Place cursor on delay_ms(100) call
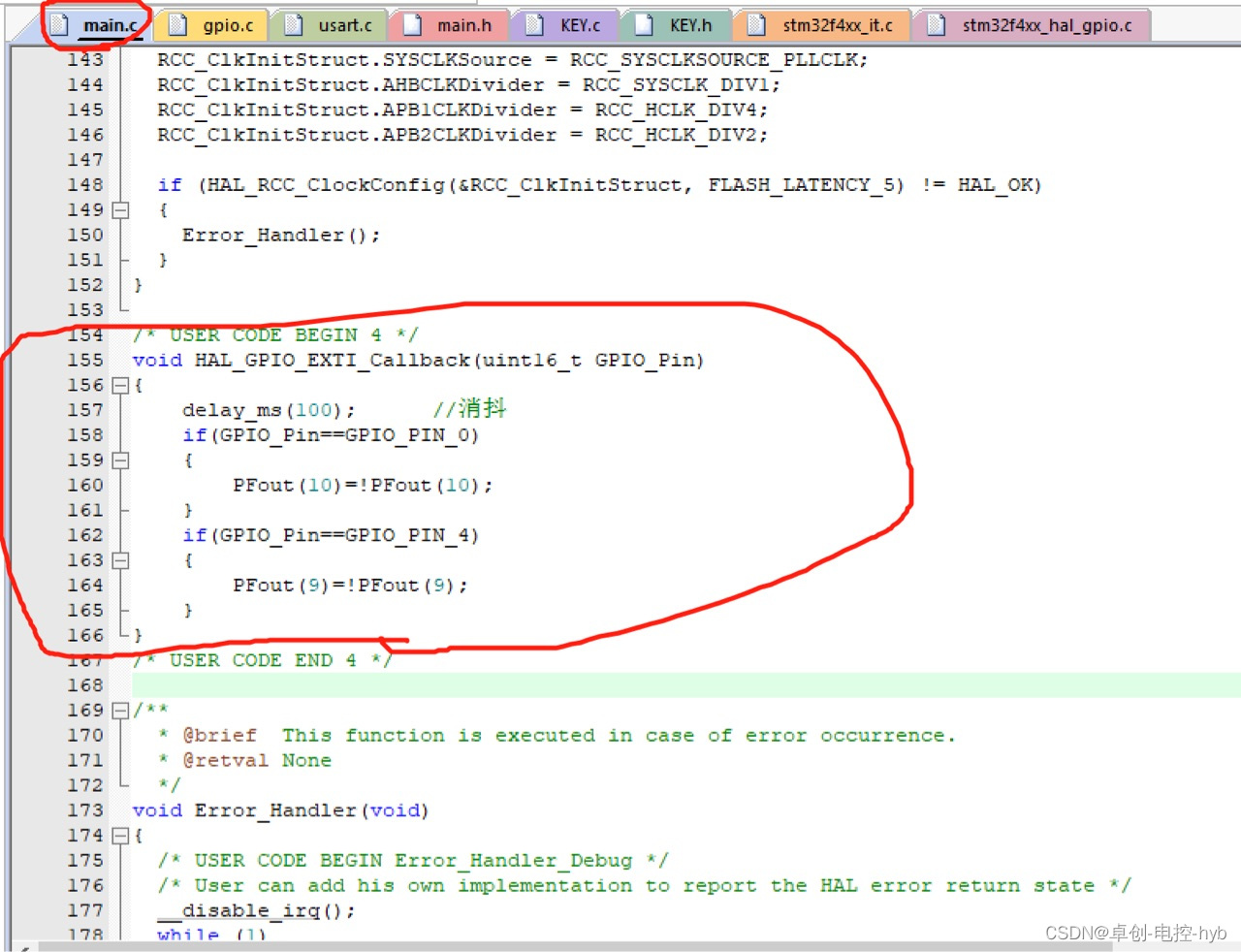The image size is (1241, 952). [x=269, y=410]
